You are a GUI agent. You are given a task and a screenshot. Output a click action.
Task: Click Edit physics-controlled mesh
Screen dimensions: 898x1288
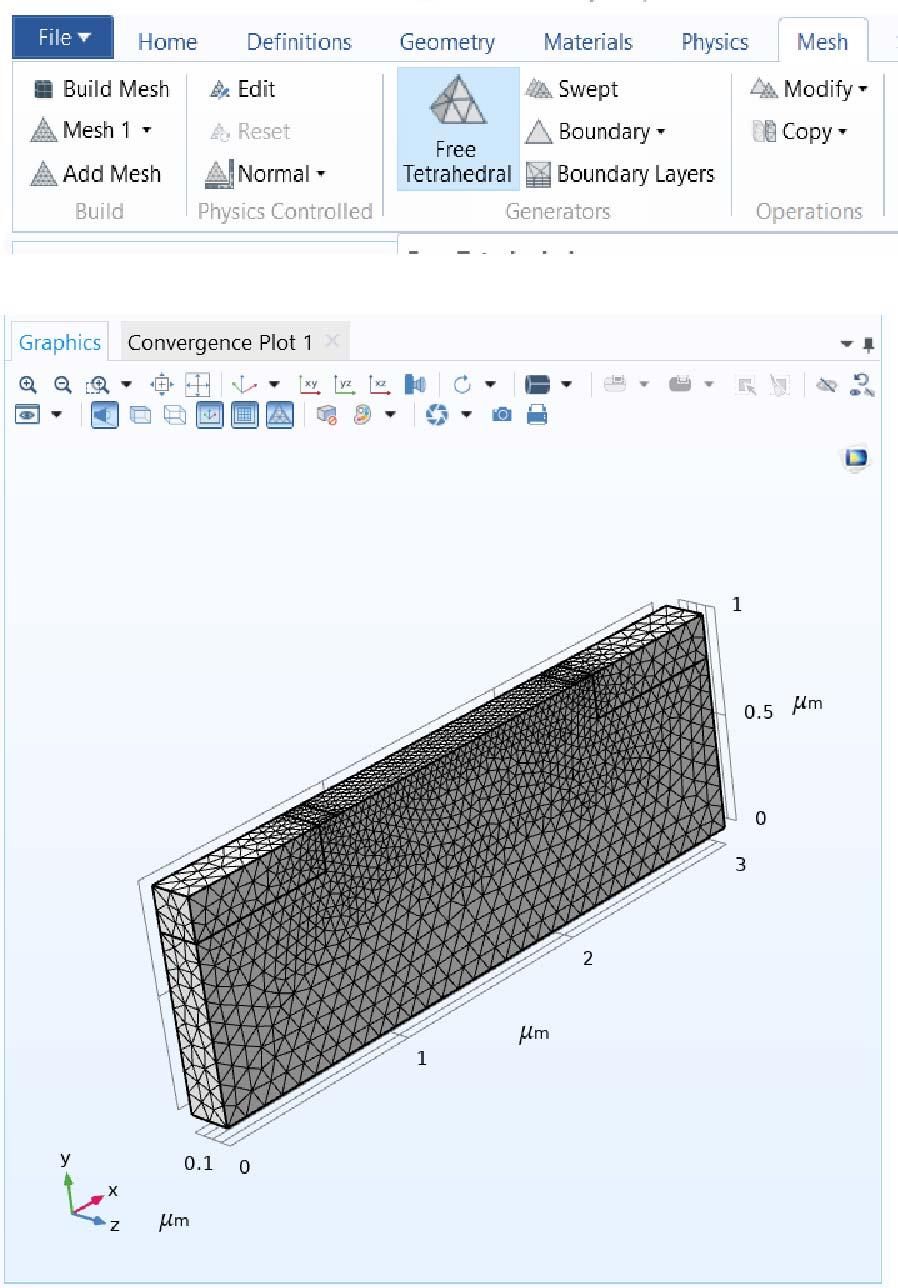[x=242, y=89]
